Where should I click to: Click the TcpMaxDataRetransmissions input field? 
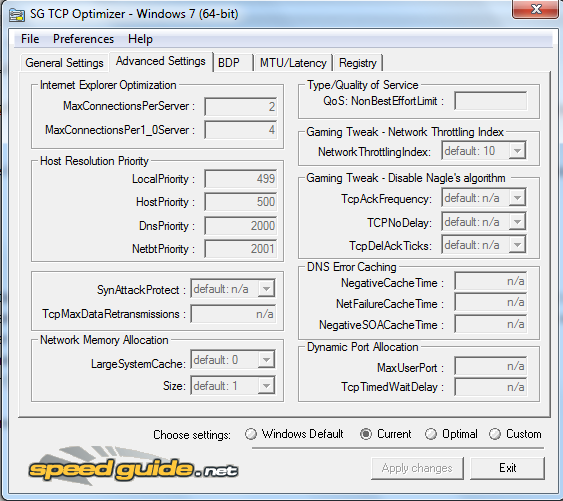coord(233,314)
